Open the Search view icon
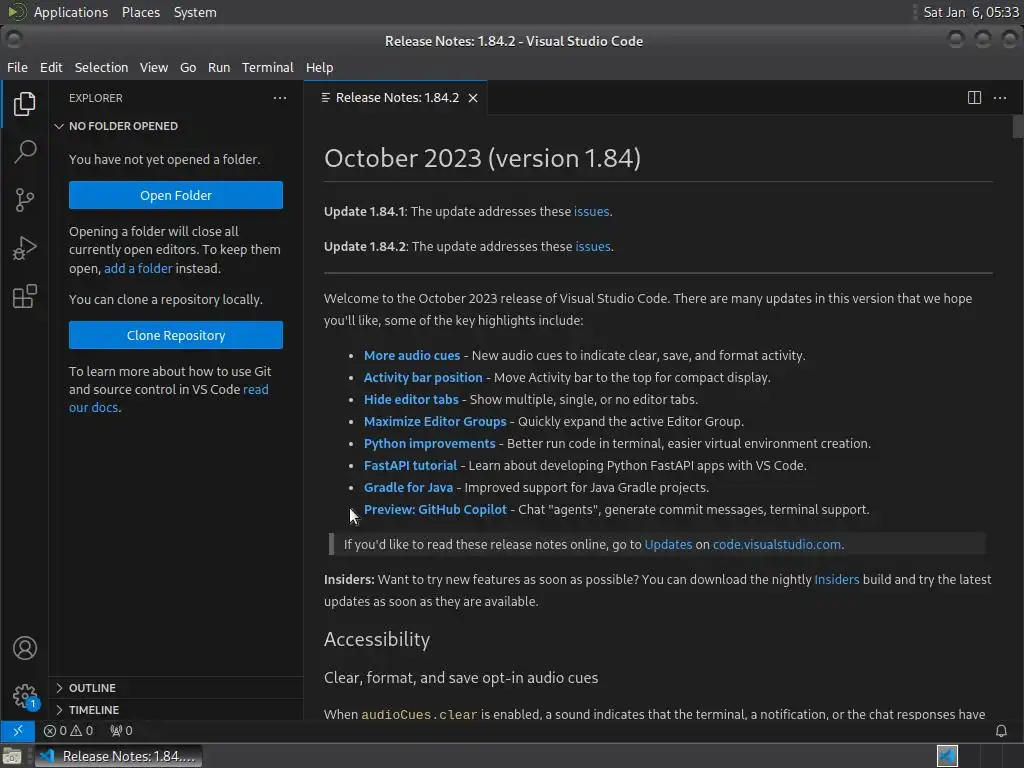This screenshot has height=768, width=1024. [x=24, y=152]
